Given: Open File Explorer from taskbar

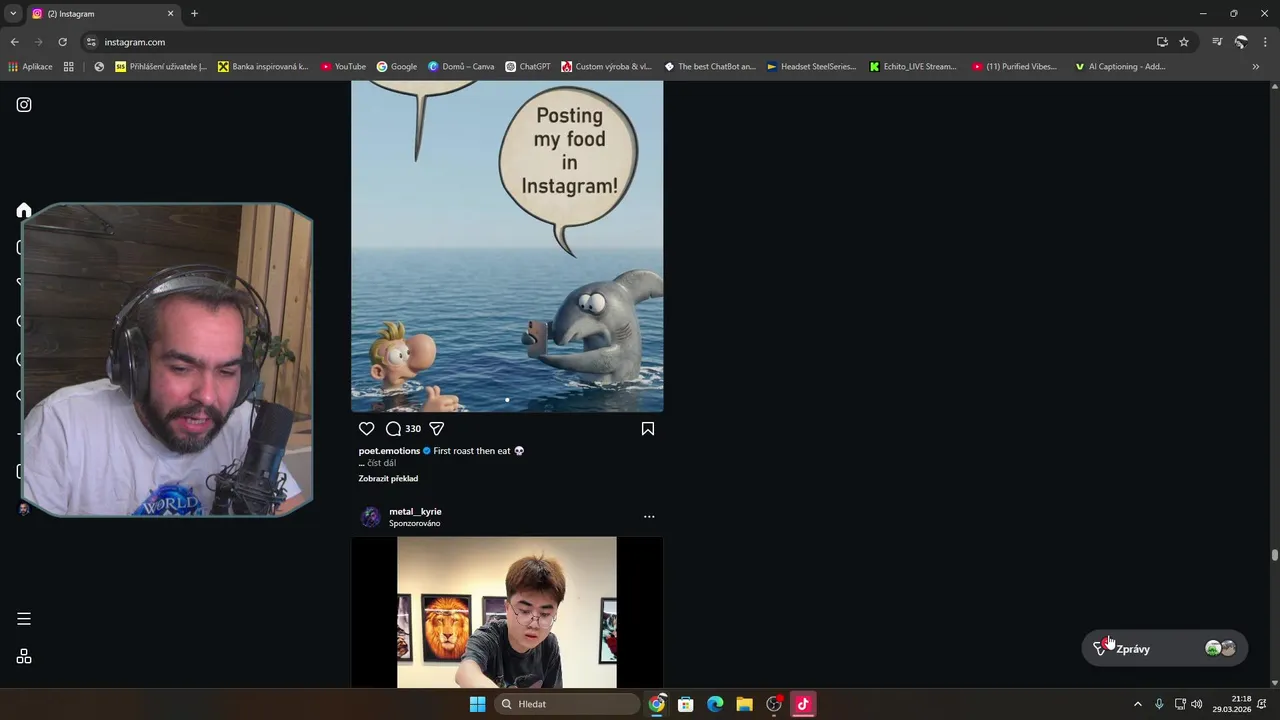Looking at the screenshot, I should coord(744,704).
